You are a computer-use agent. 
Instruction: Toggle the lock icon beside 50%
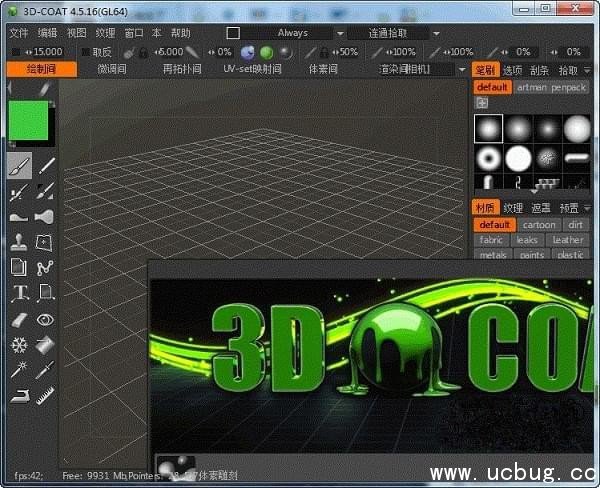(x=324, y=52)
